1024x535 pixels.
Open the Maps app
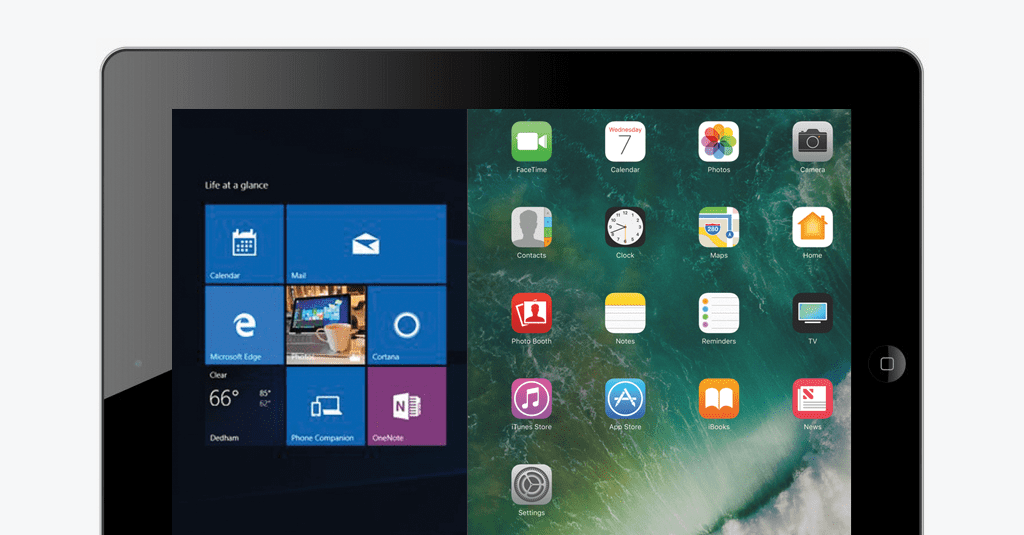[718, 227]
